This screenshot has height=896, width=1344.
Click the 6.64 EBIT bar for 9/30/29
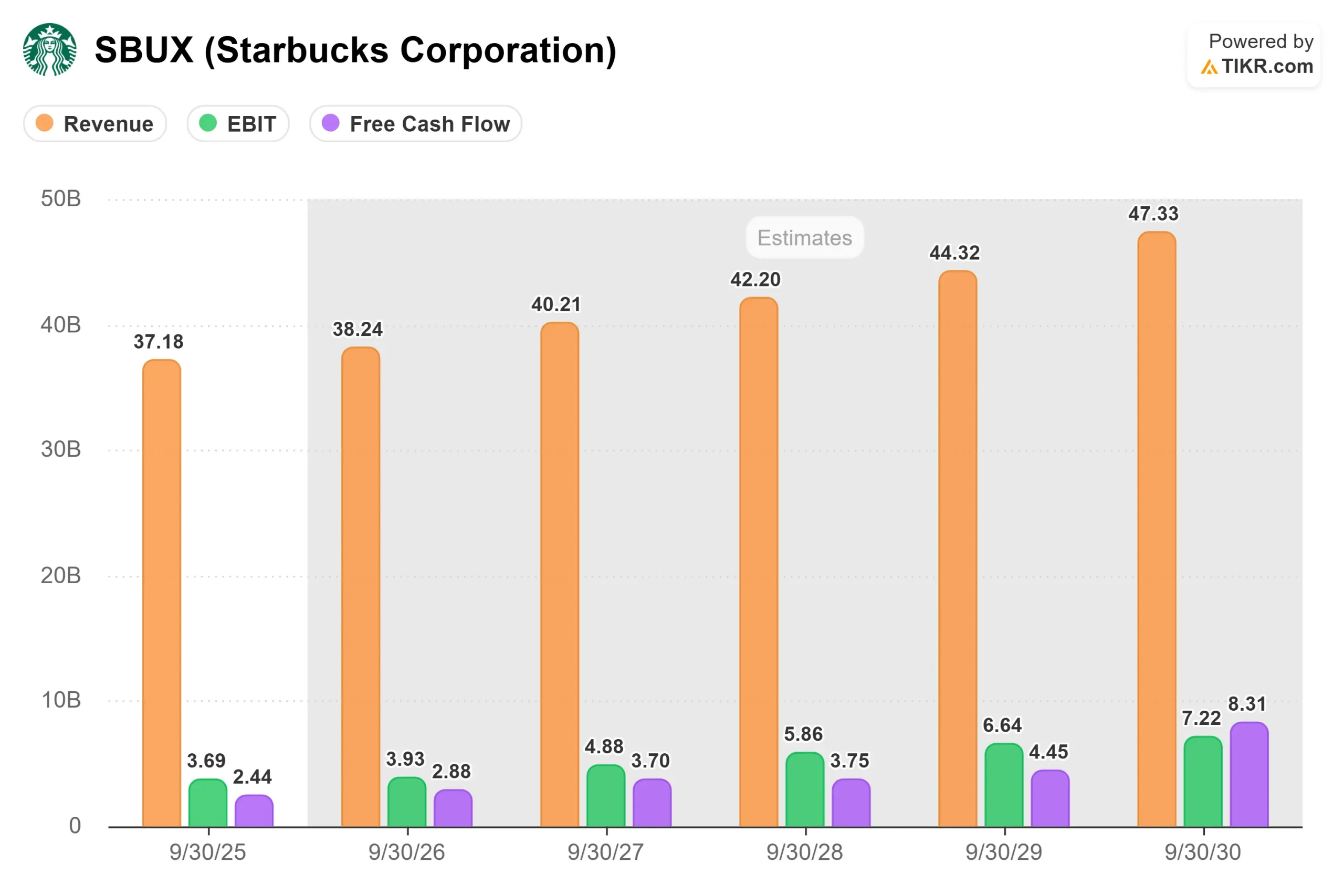(x=1004, y=785)
